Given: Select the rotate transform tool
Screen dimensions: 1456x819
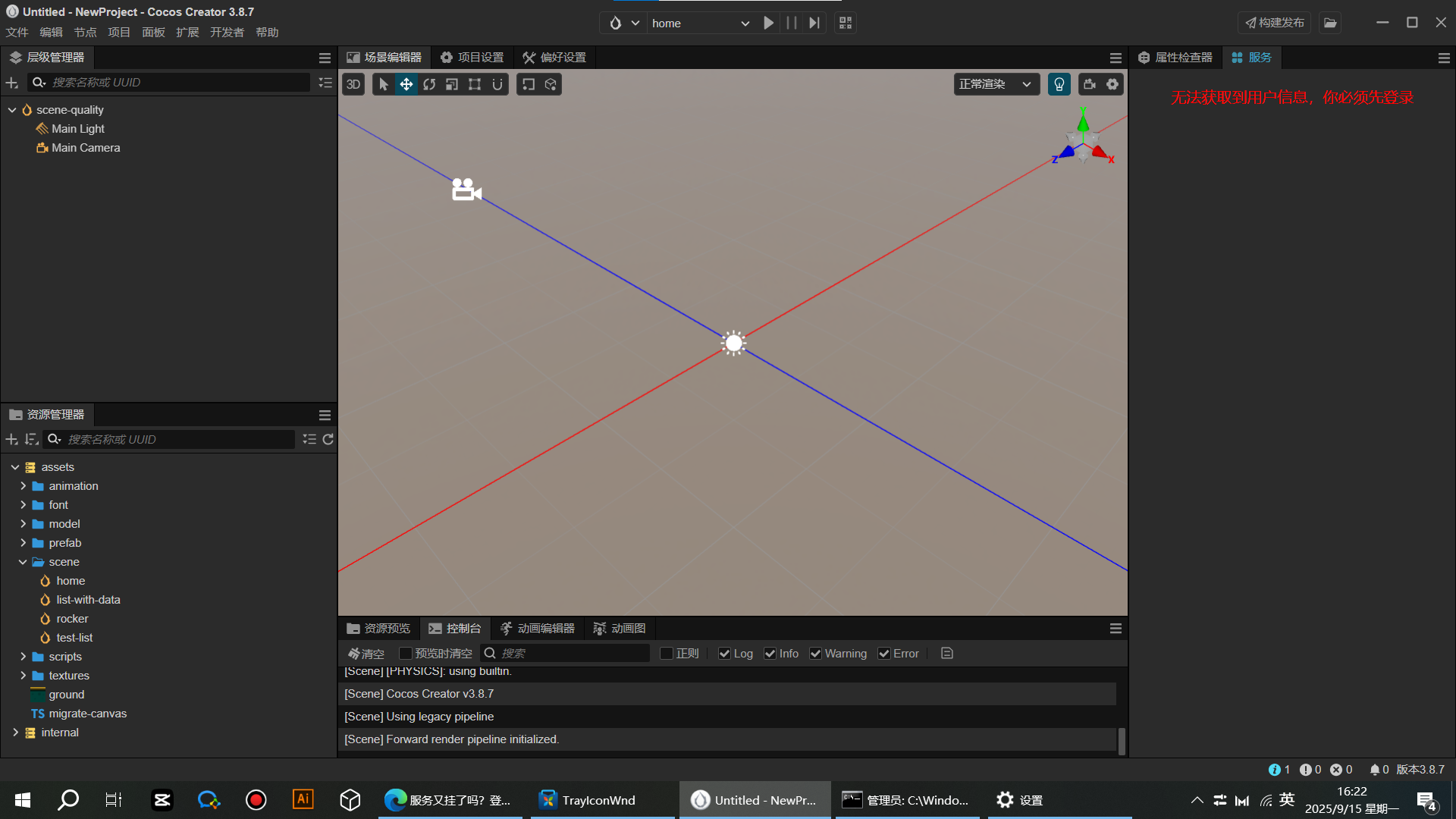Looking at the screenshot, I should pos(429,84).
